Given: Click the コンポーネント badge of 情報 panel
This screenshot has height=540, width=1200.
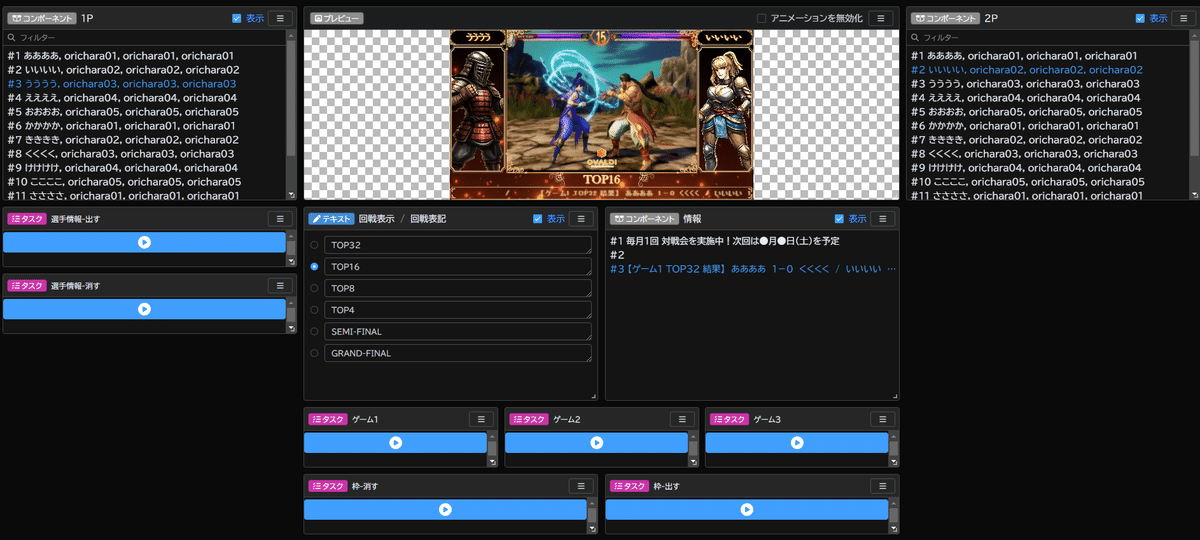Looking at the screenshot, I should coord(645,219).
